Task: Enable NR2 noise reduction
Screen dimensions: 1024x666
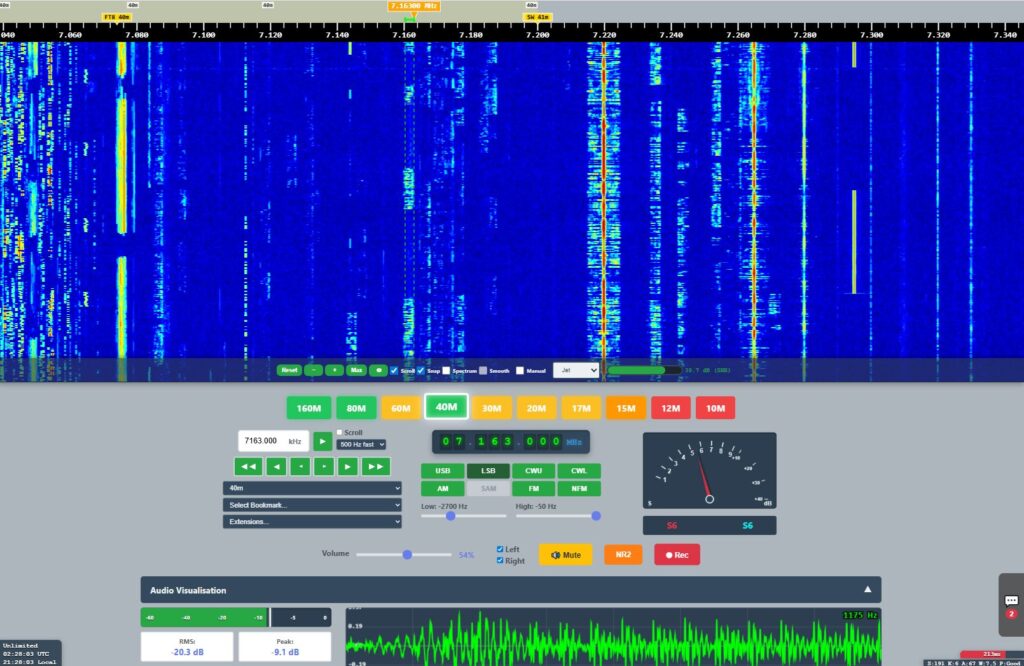Action: pos(622,554)
